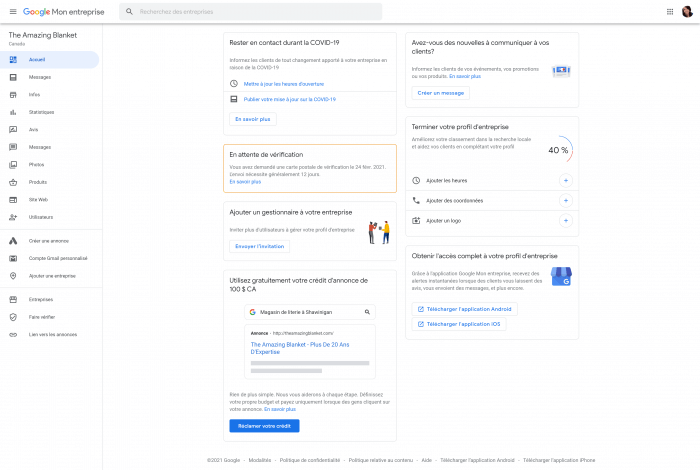Click the Avis review icon
Image resolution: width=700 pixels, height=470 pixels.
pos(13,129)
